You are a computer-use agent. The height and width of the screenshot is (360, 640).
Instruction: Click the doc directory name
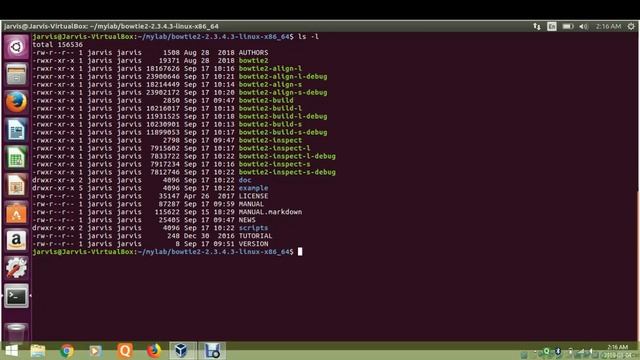(x=245, y=180)
